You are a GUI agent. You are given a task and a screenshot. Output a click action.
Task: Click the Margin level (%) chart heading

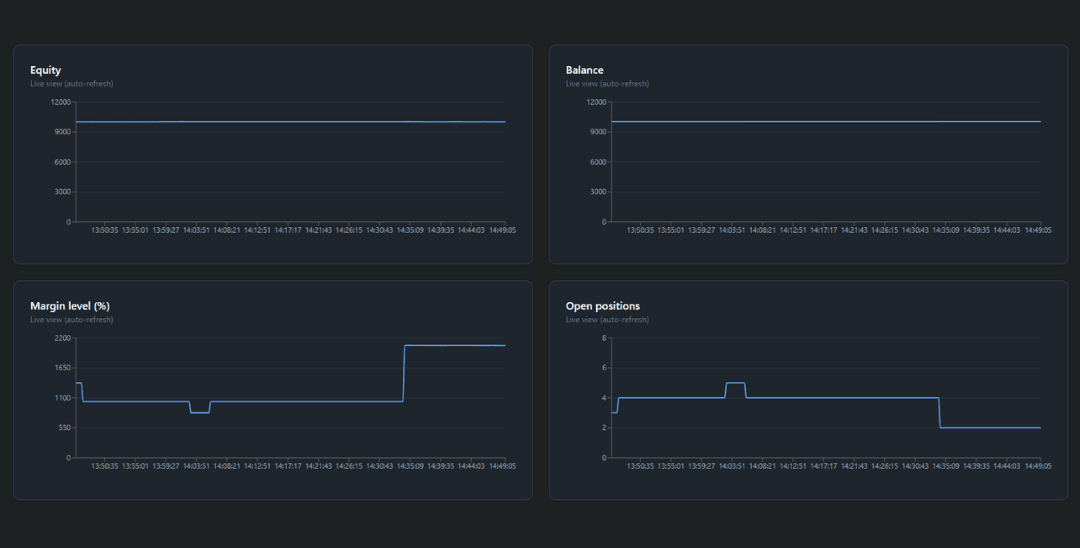[x=69, y=306]
